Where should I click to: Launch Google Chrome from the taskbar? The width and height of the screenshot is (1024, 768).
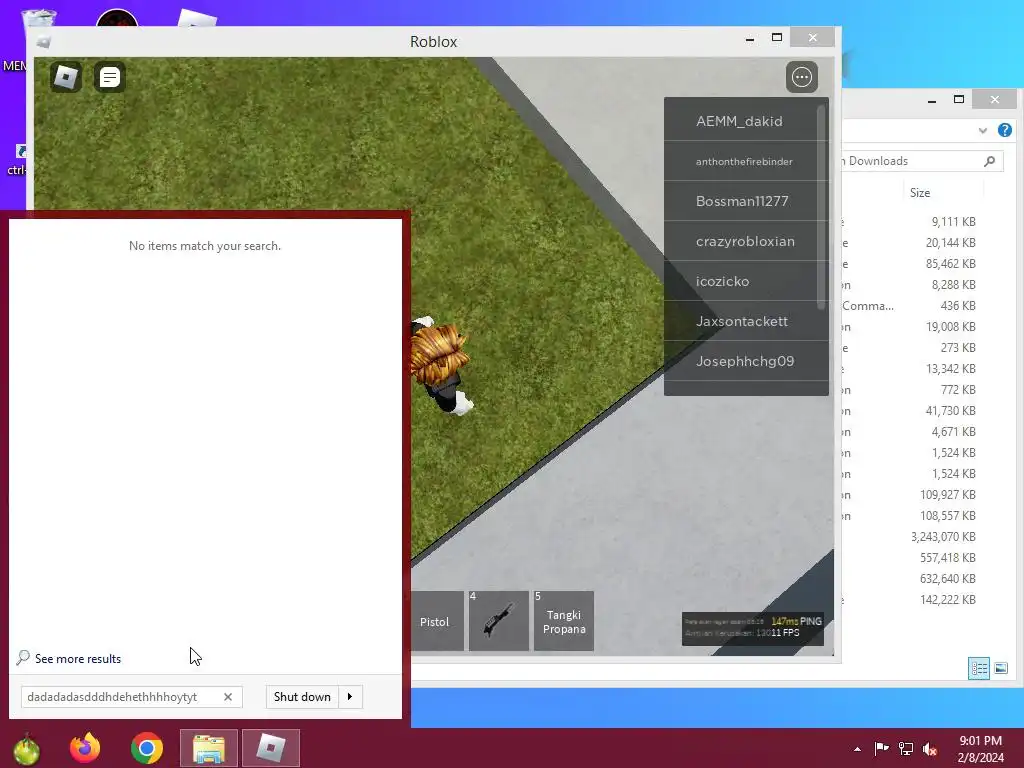[x=147, y=748]
